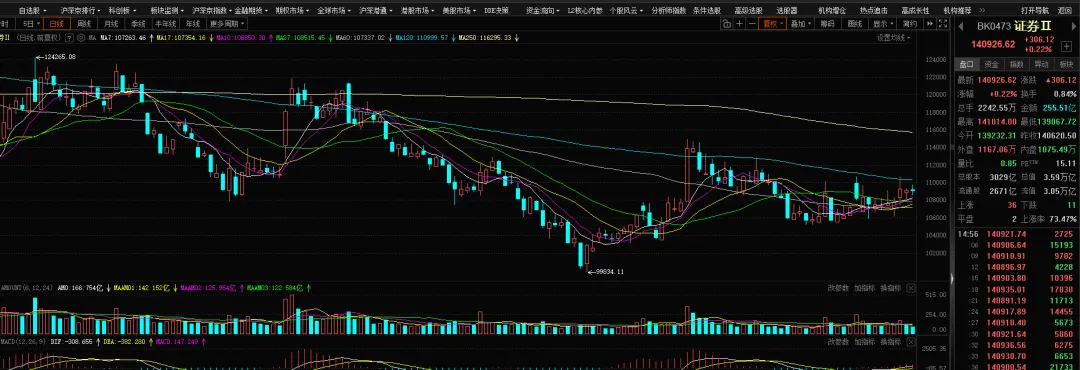The width and height of the screenshot is (1080, 370).
Task: Switch to 月线 period tab
Action: pyautogui.click(x=112, y=23)
